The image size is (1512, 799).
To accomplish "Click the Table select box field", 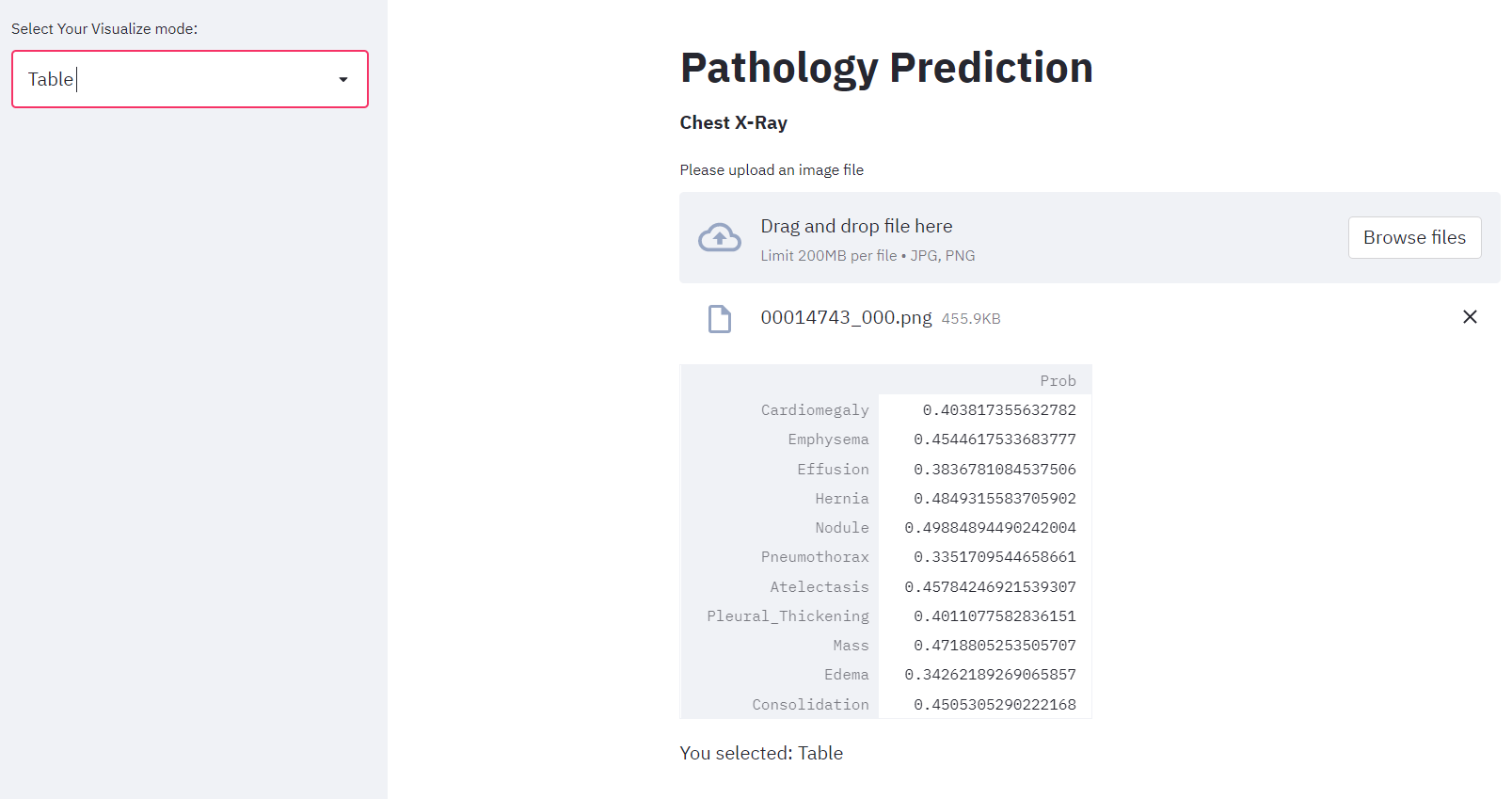I will pyautogui.click(x=190, y=79).
